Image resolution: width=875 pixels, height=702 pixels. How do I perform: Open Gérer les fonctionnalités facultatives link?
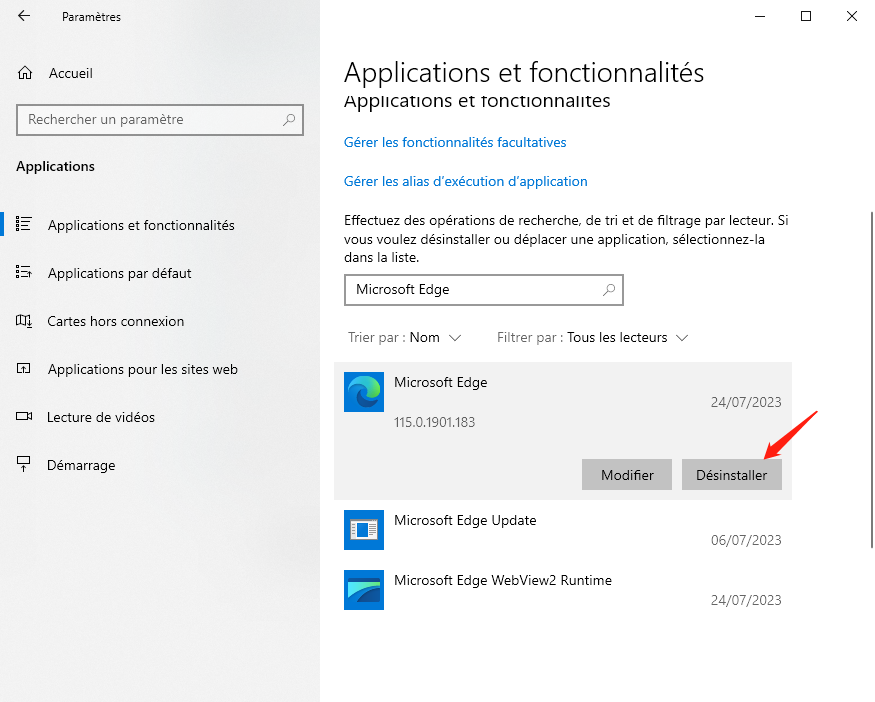click(x=455, y=142)
